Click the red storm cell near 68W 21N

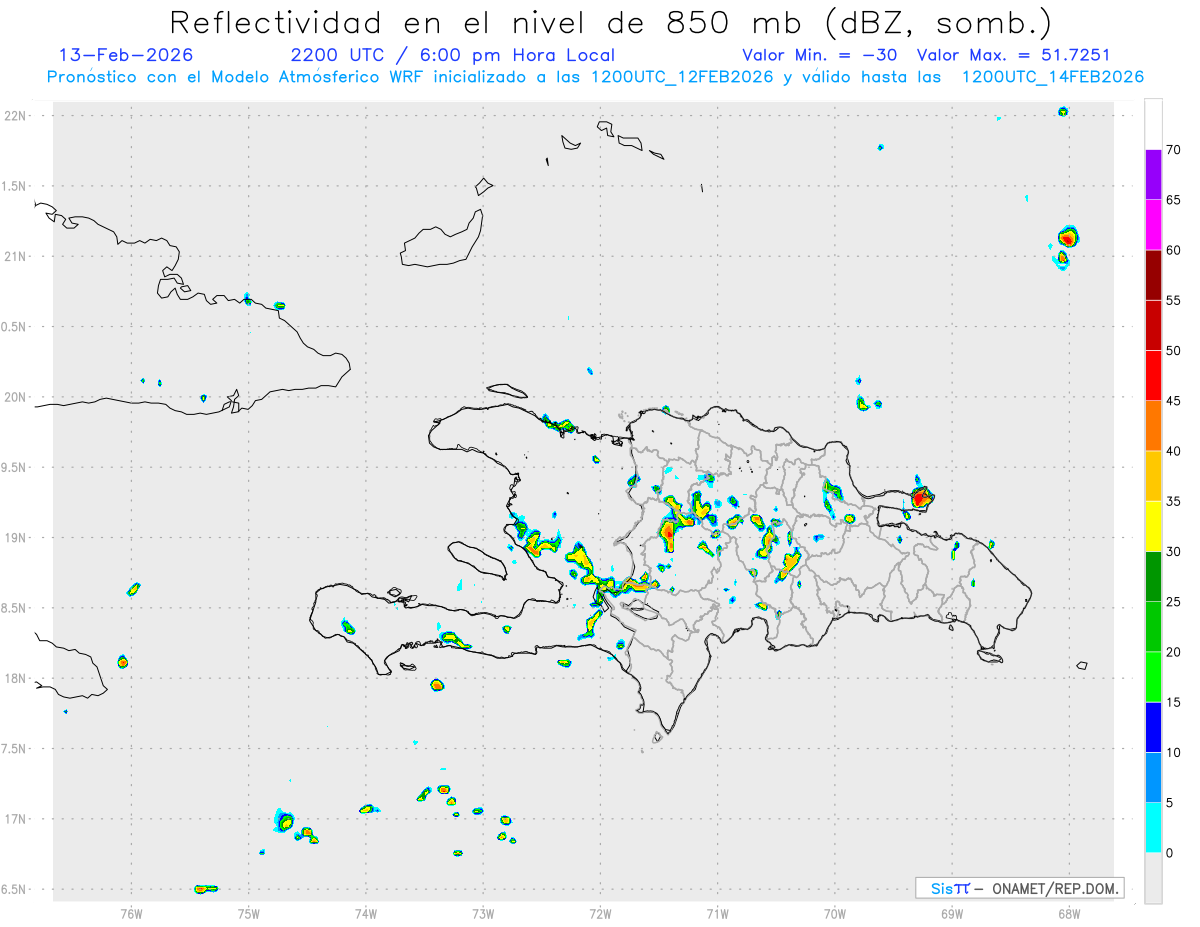pyautogui.click(x=1068, y=238)
